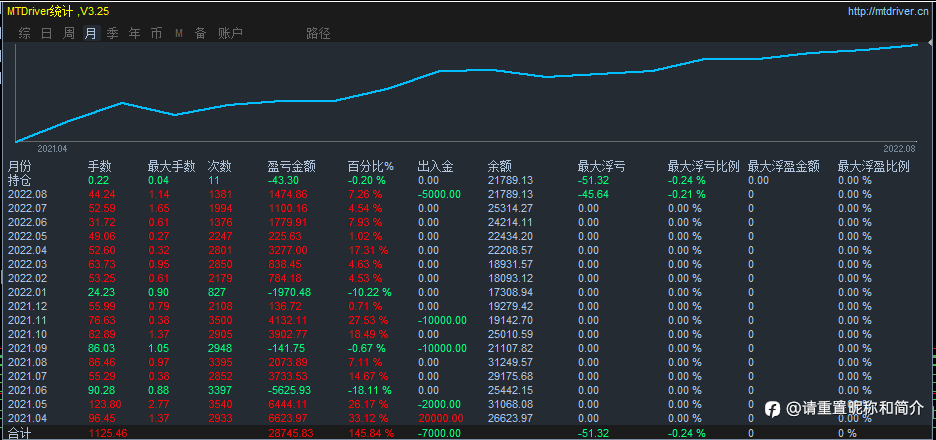Select the 币 currency tab
Viewport: 936px width, 440px height.
click(156, 33)
